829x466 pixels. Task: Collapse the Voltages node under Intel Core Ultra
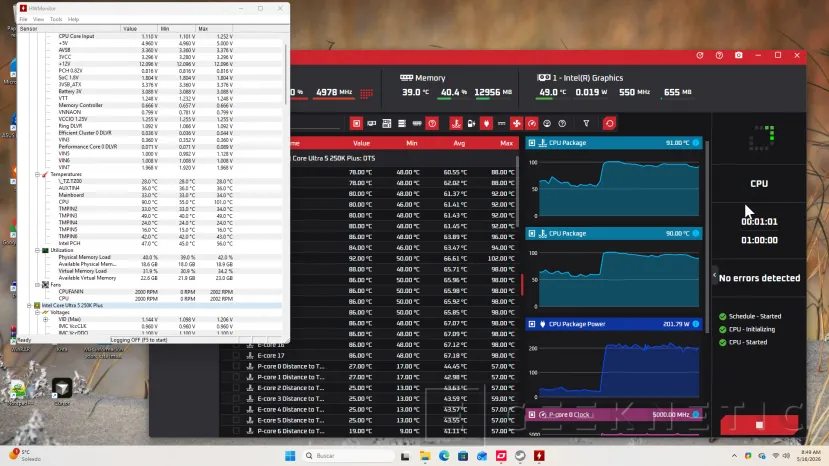[x=38, y=312]
